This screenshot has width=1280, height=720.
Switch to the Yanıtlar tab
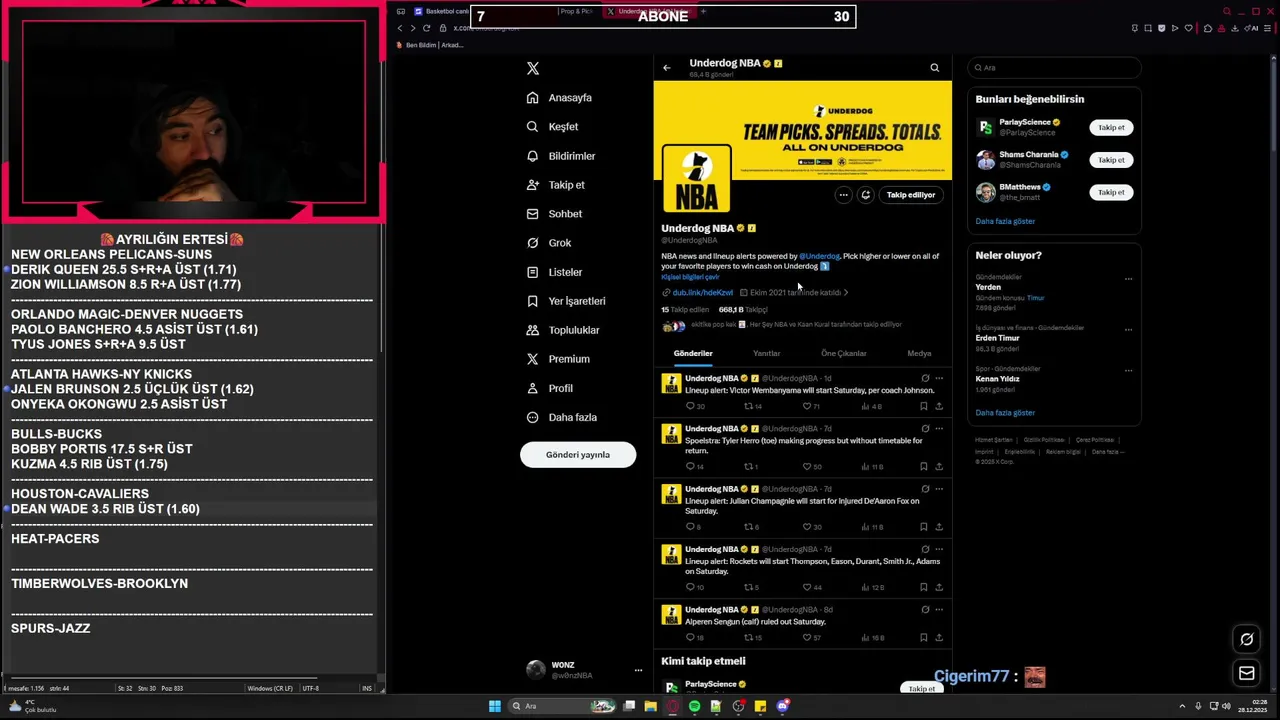coord(766,353)
